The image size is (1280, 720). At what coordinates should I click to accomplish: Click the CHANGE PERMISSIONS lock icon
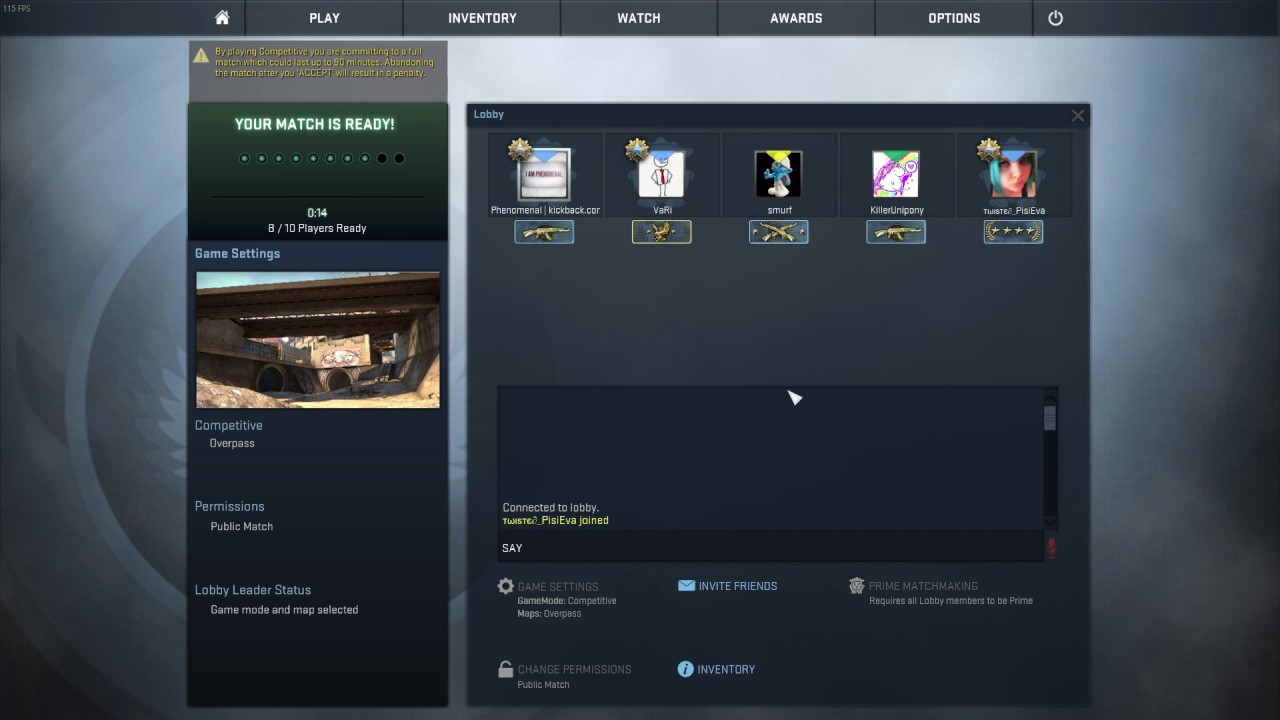506,669
